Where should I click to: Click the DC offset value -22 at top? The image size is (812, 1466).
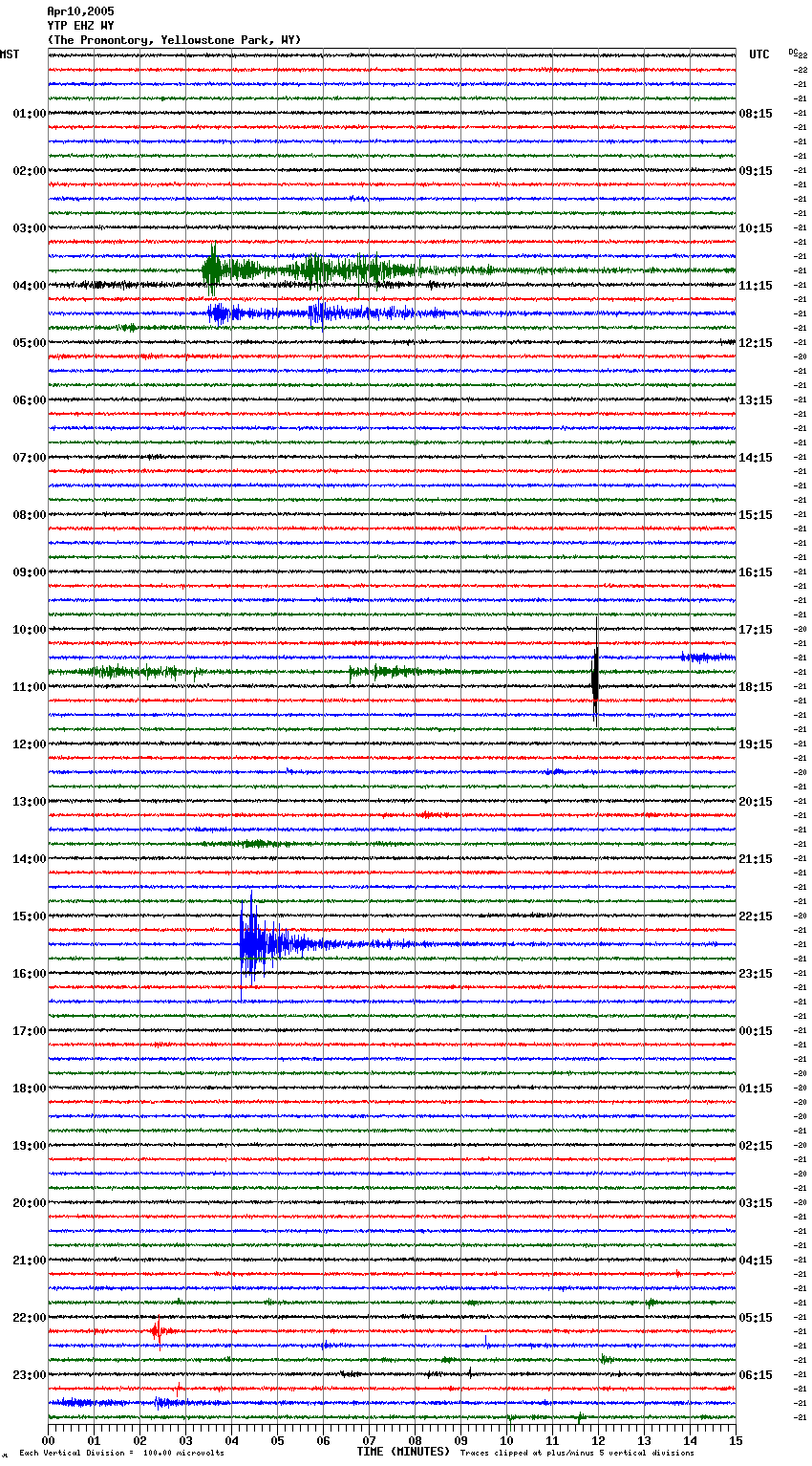(x=801, y=55)
